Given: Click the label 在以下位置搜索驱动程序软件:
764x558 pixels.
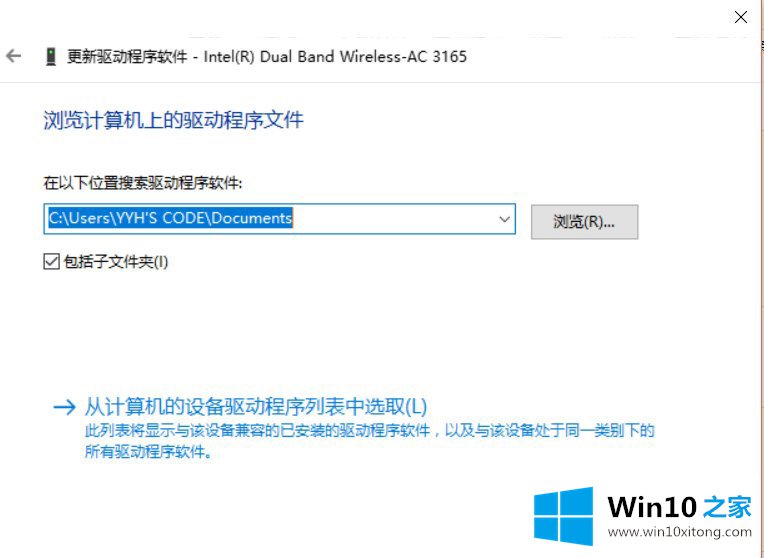Looking at the screenshot, I should pyautogui.click(x=143, y=183).
